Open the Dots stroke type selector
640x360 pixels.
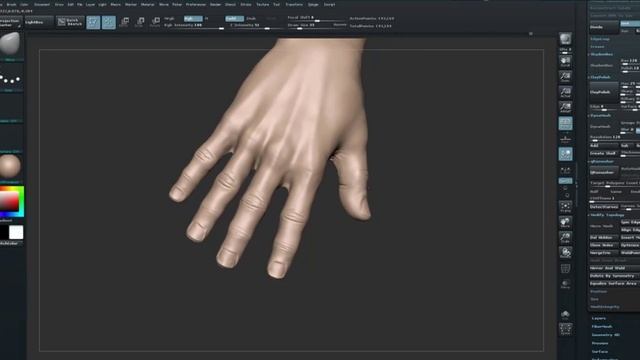10,79
